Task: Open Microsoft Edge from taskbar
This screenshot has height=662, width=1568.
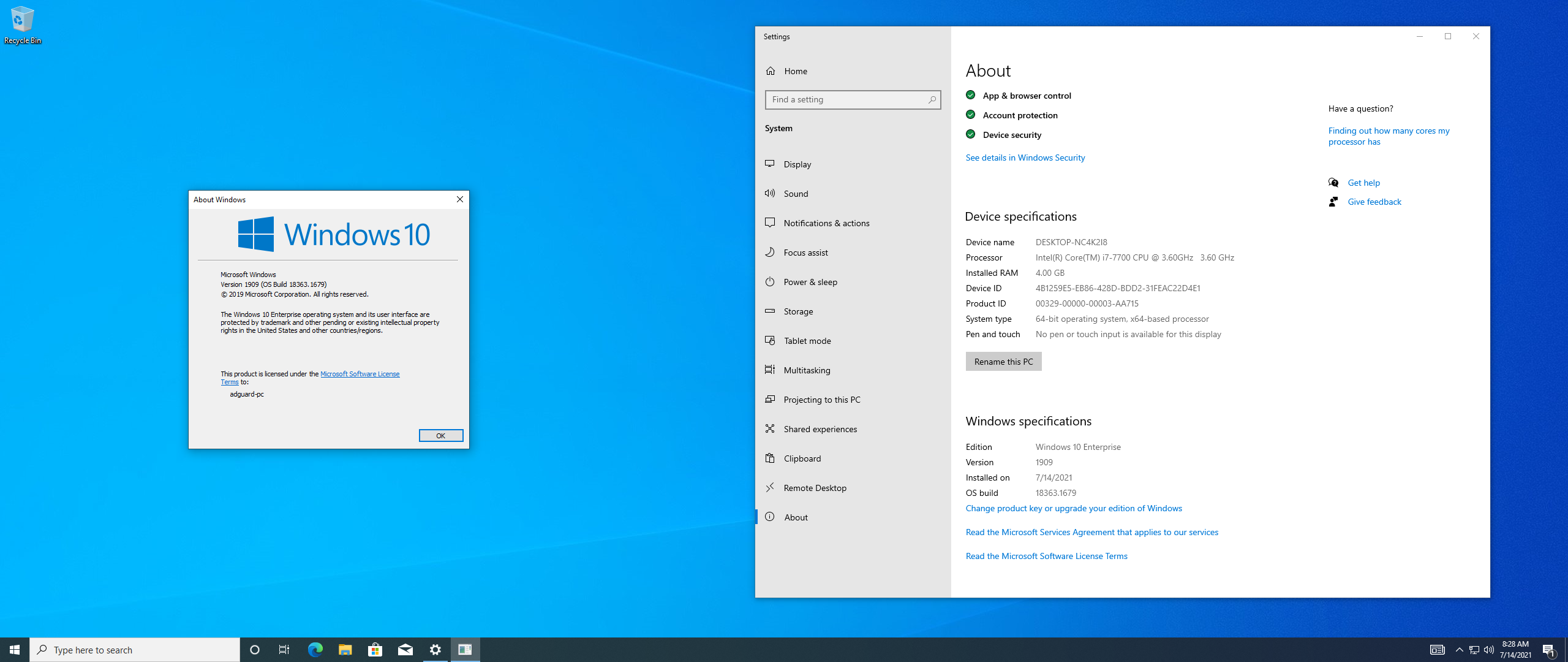Action: pyautogui.click(x=315, y=650)
